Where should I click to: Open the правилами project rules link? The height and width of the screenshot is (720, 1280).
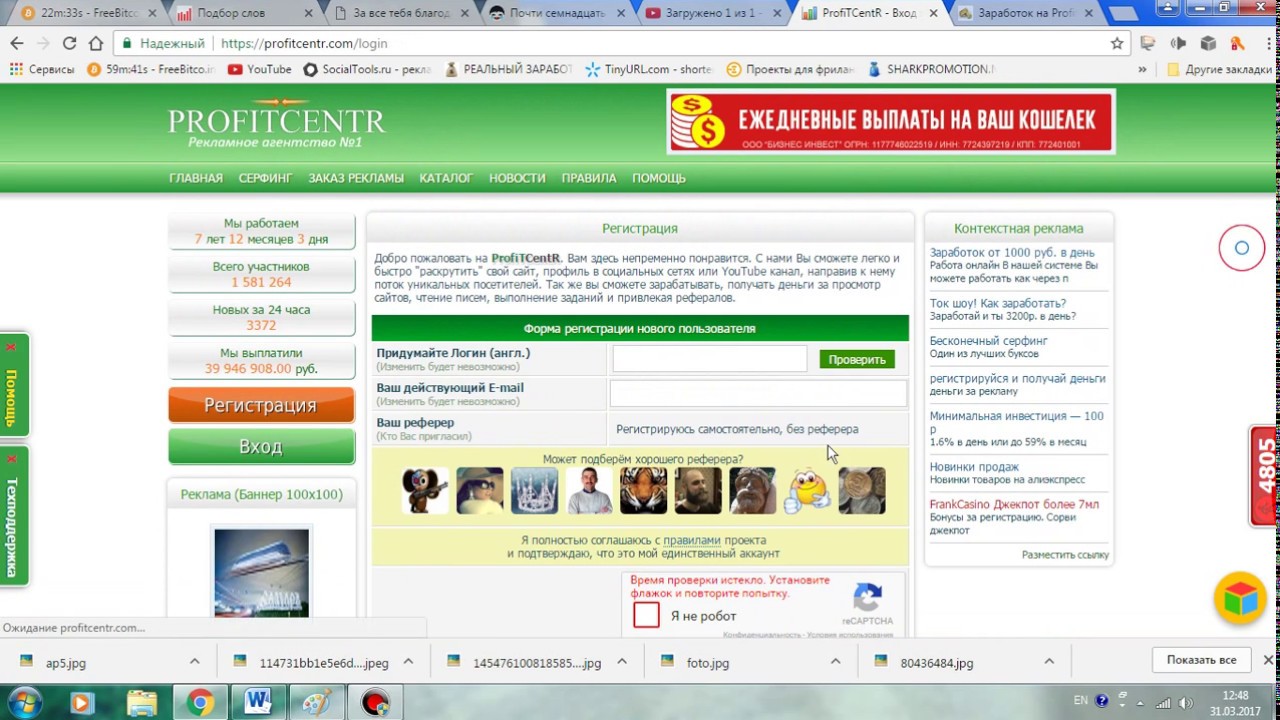[x=692, y=540]
